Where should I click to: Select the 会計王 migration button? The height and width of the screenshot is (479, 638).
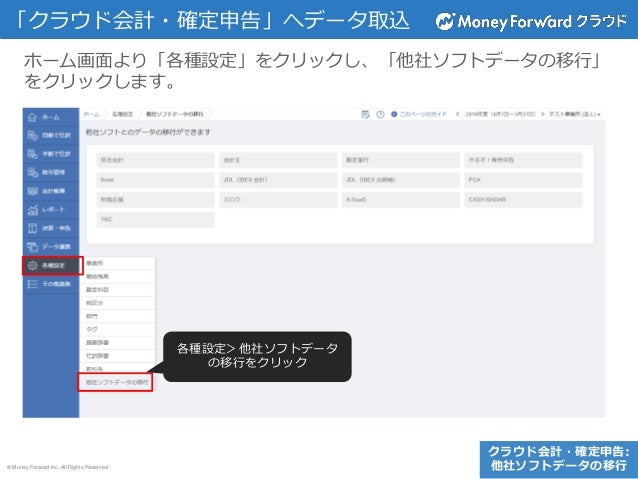[278, 160]
